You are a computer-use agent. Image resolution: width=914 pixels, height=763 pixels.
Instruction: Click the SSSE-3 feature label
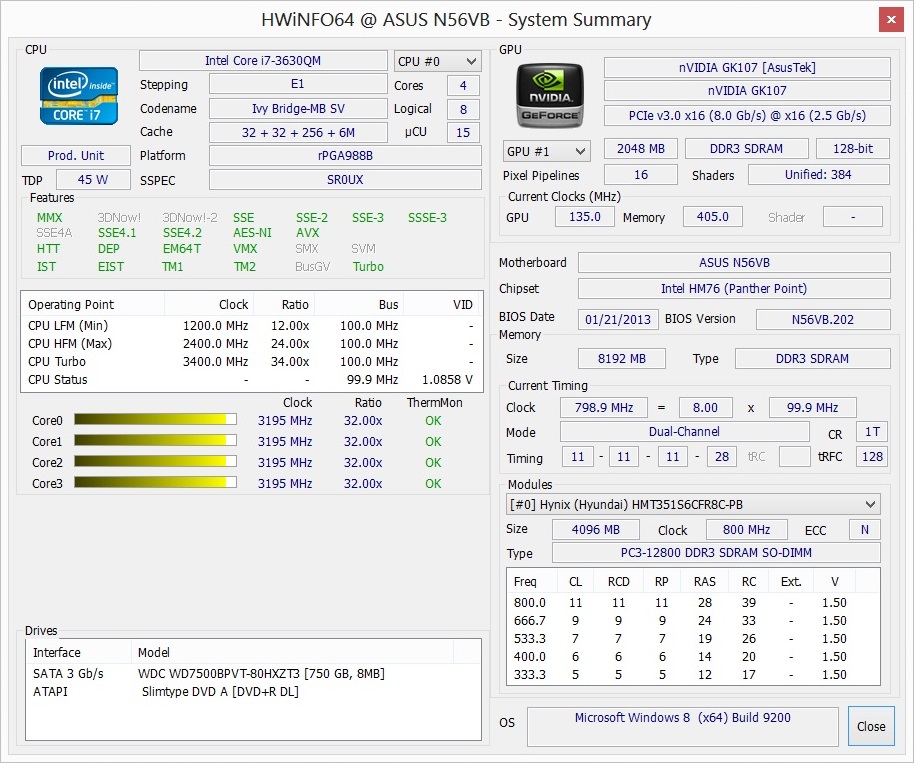427,217
